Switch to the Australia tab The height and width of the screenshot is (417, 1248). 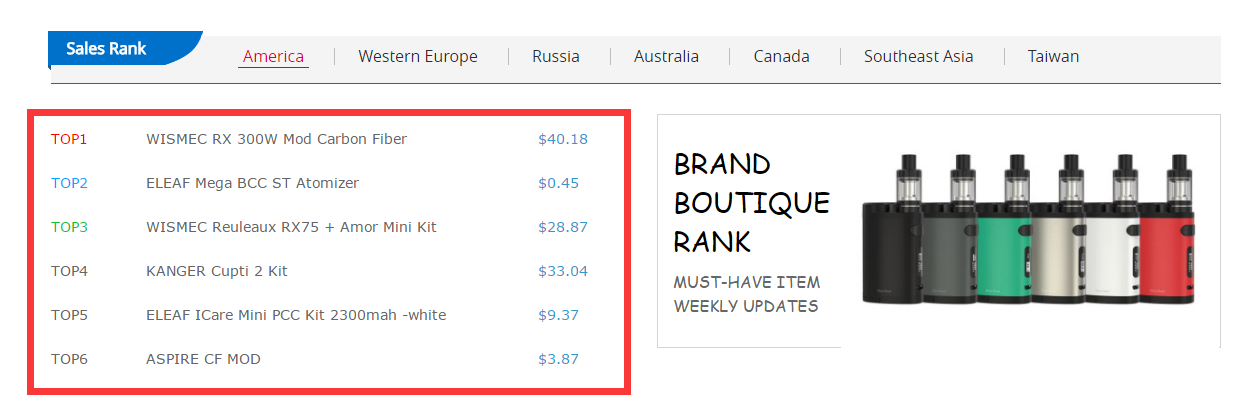[666, 57]
